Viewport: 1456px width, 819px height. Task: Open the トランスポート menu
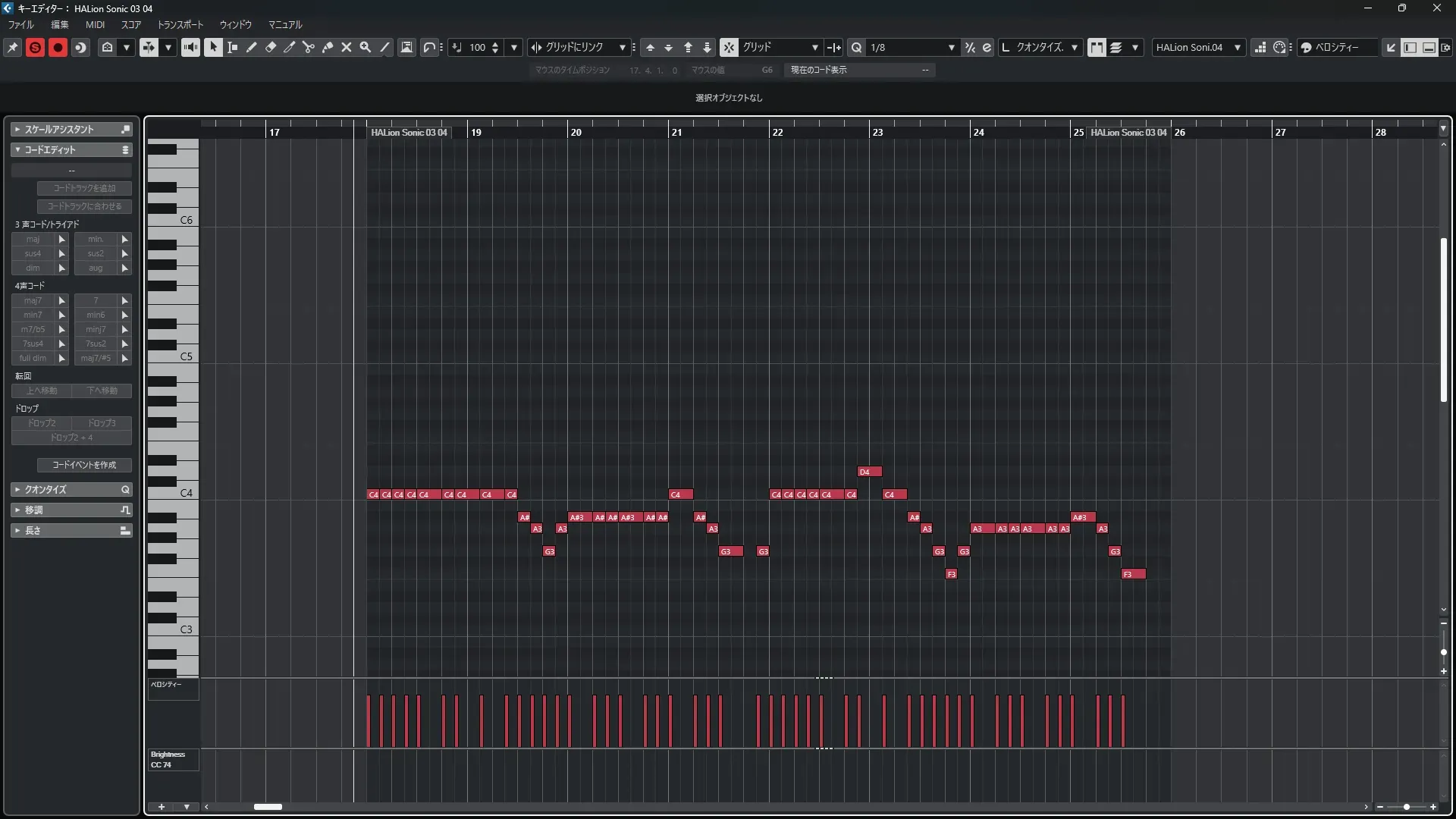[x=180, y=24]
